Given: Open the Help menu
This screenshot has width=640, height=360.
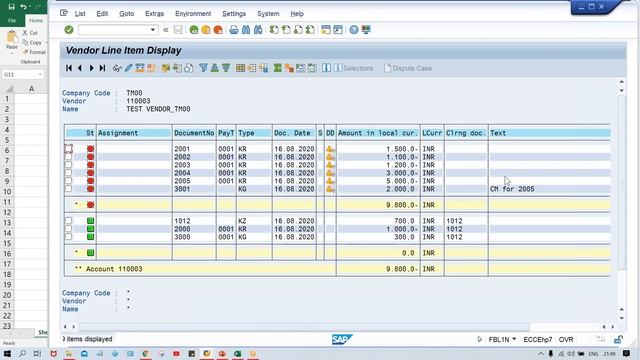Looking at the screenshot, I should tap(297, 13).
